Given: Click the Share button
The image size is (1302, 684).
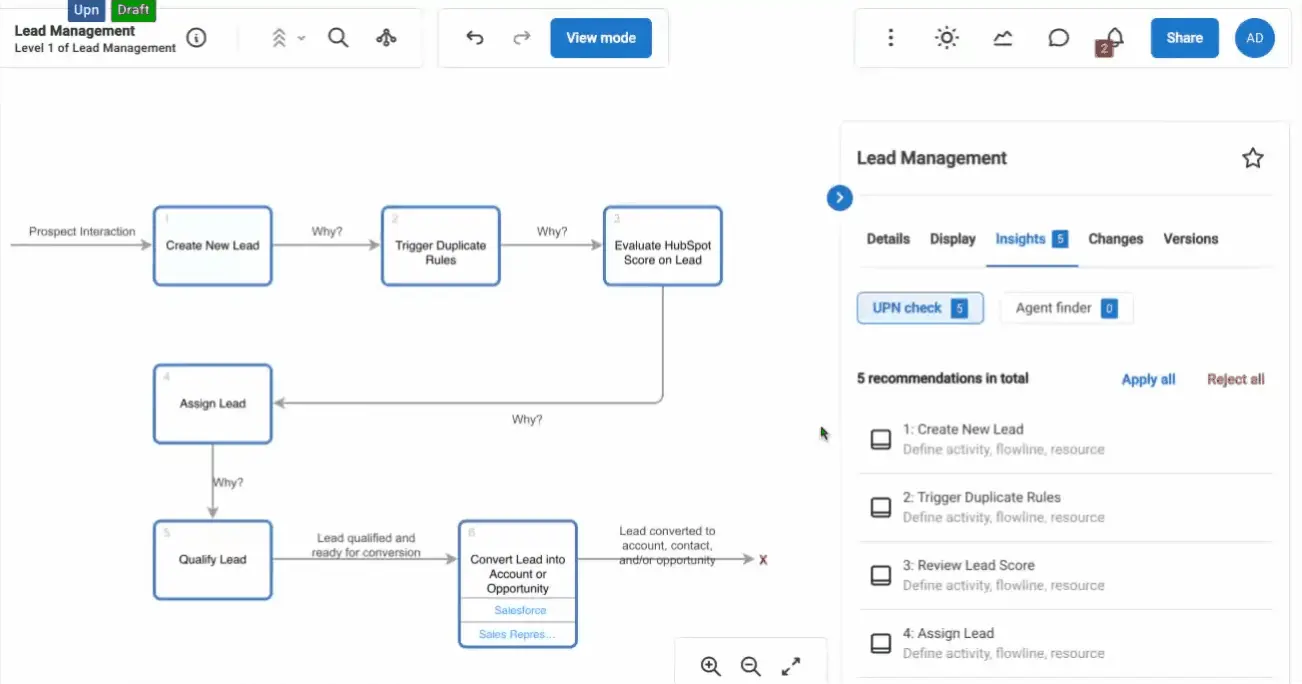Looking at the screenshot, I should tap(1184, 38).
